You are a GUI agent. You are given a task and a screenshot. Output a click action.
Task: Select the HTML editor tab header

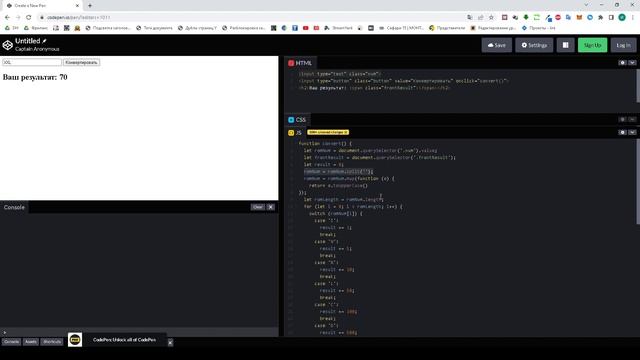300,63
